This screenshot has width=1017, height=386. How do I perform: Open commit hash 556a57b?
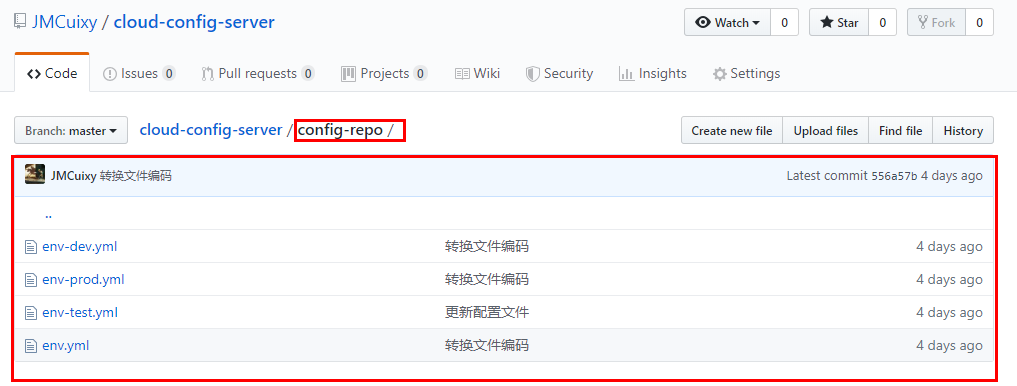tap(894, 176)
